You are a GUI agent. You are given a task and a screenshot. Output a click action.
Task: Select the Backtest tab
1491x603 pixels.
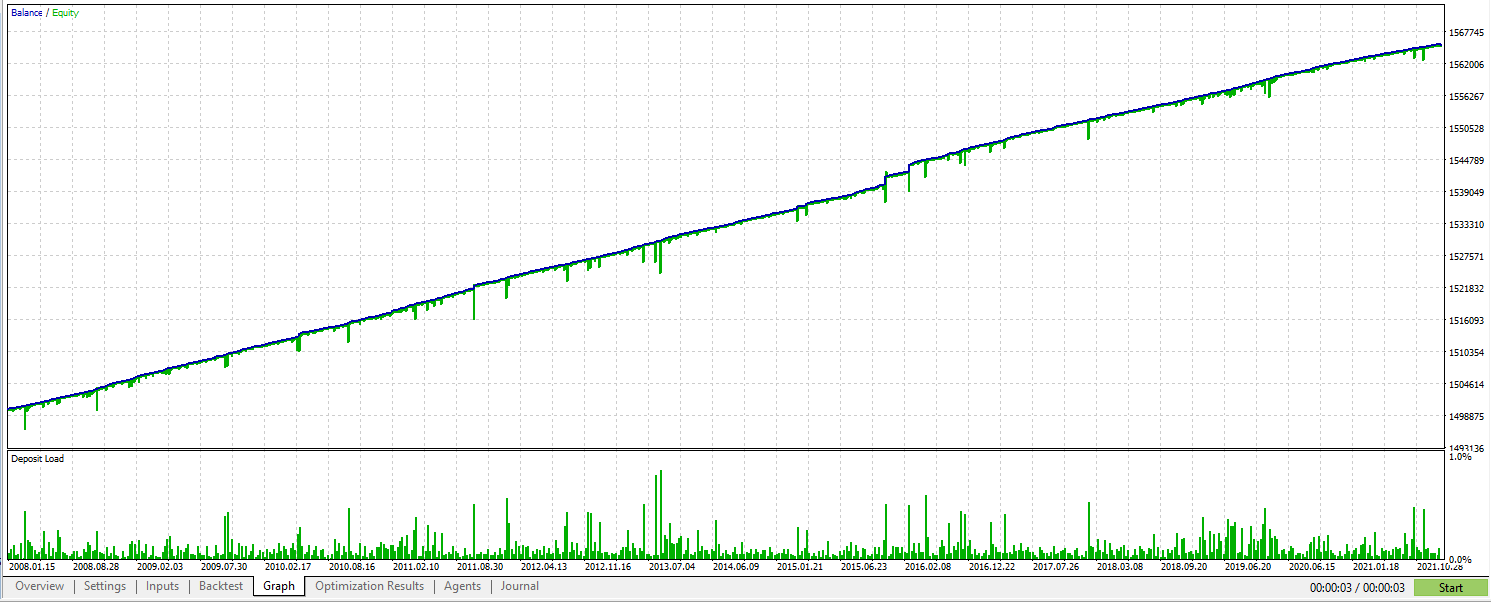(x=221, y=587)
